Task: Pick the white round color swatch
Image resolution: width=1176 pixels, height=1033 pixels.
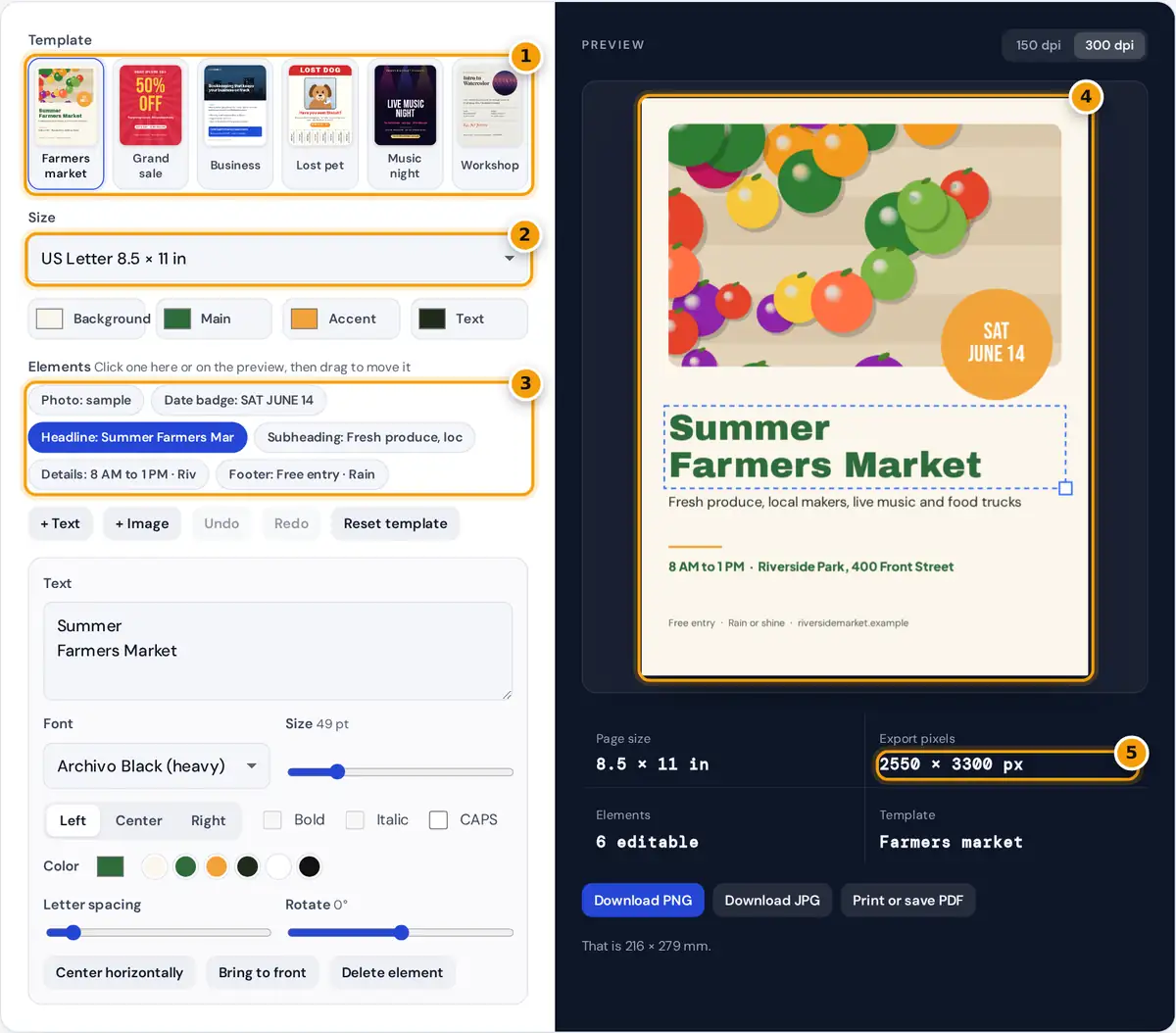Action: point(278,866)
